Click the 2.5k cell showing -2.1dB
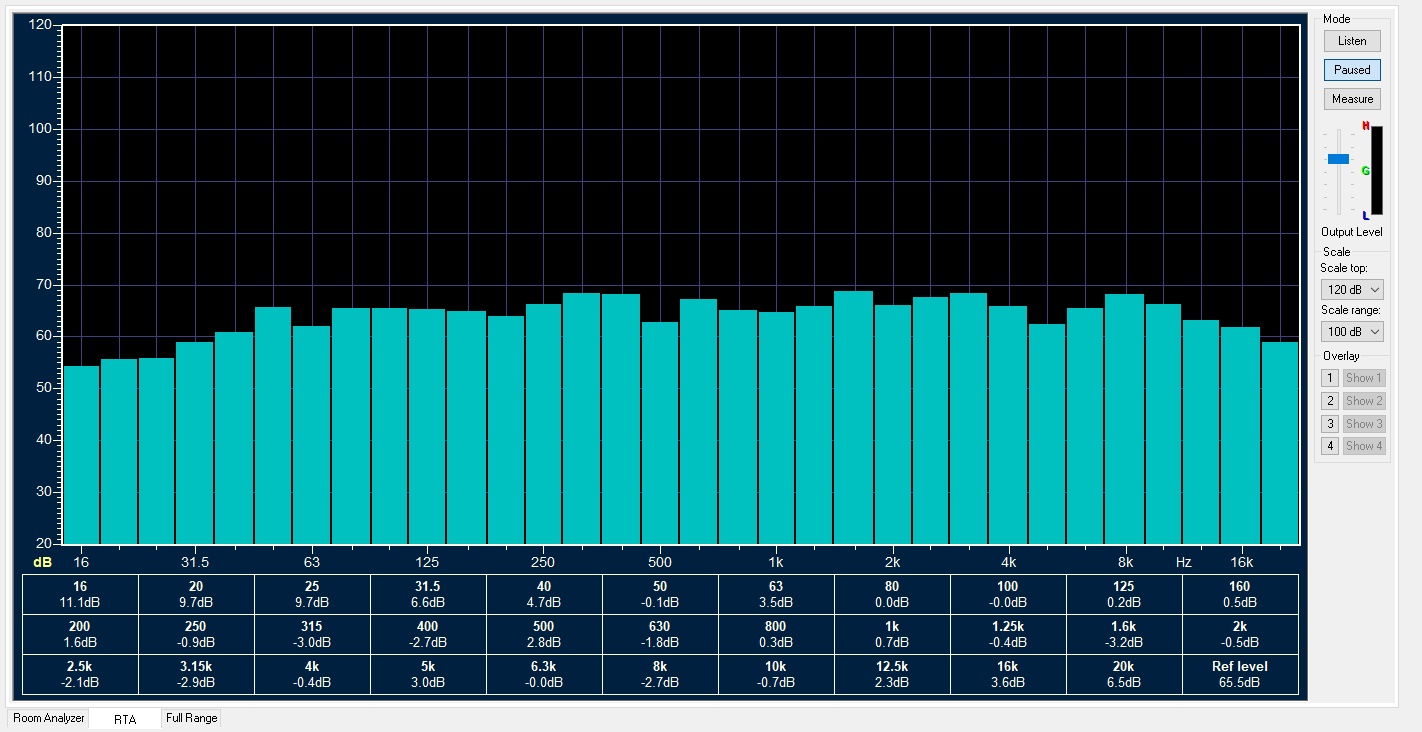The image size is (1422, 732). (80, 675)
